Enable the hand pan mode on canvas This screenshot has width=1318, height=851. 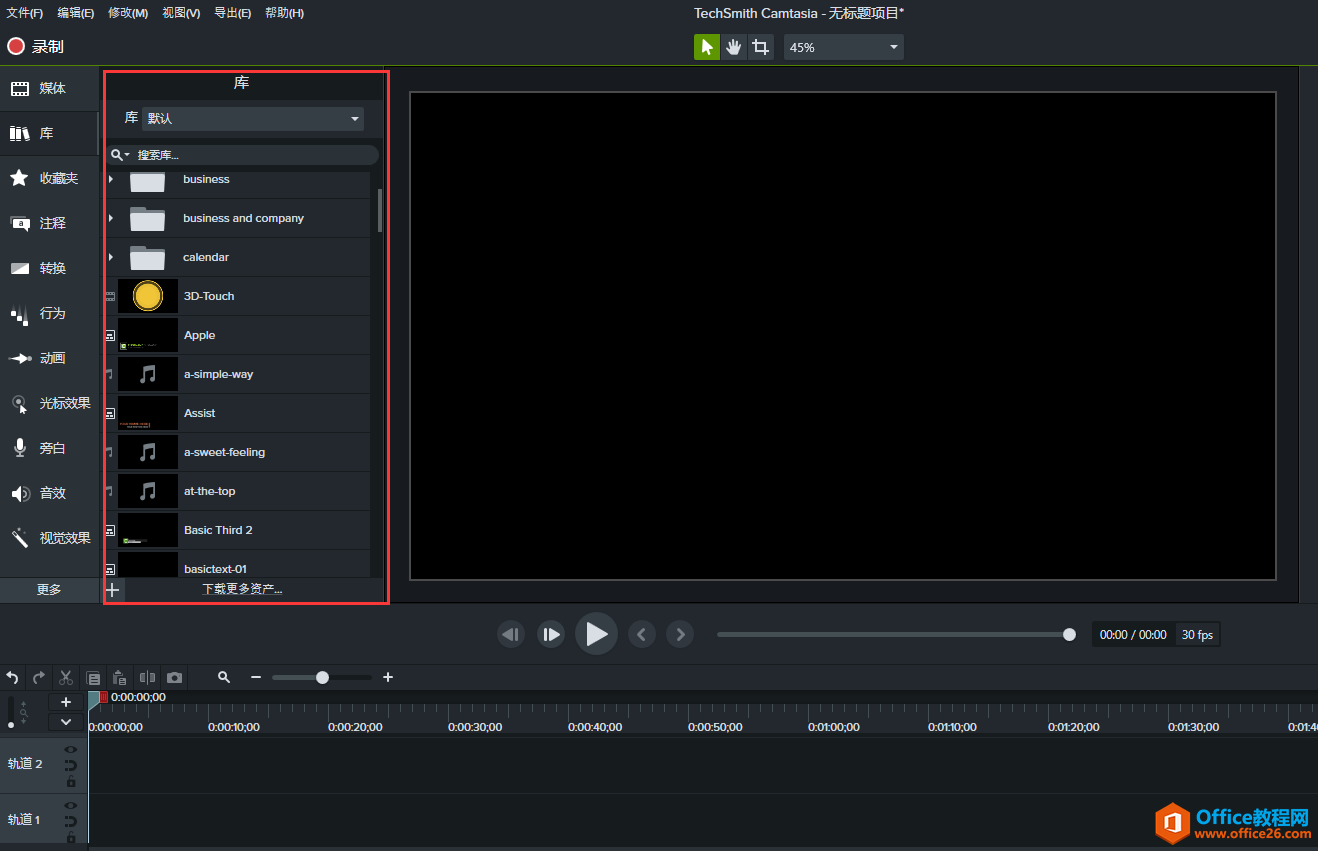tap(734, 47)
